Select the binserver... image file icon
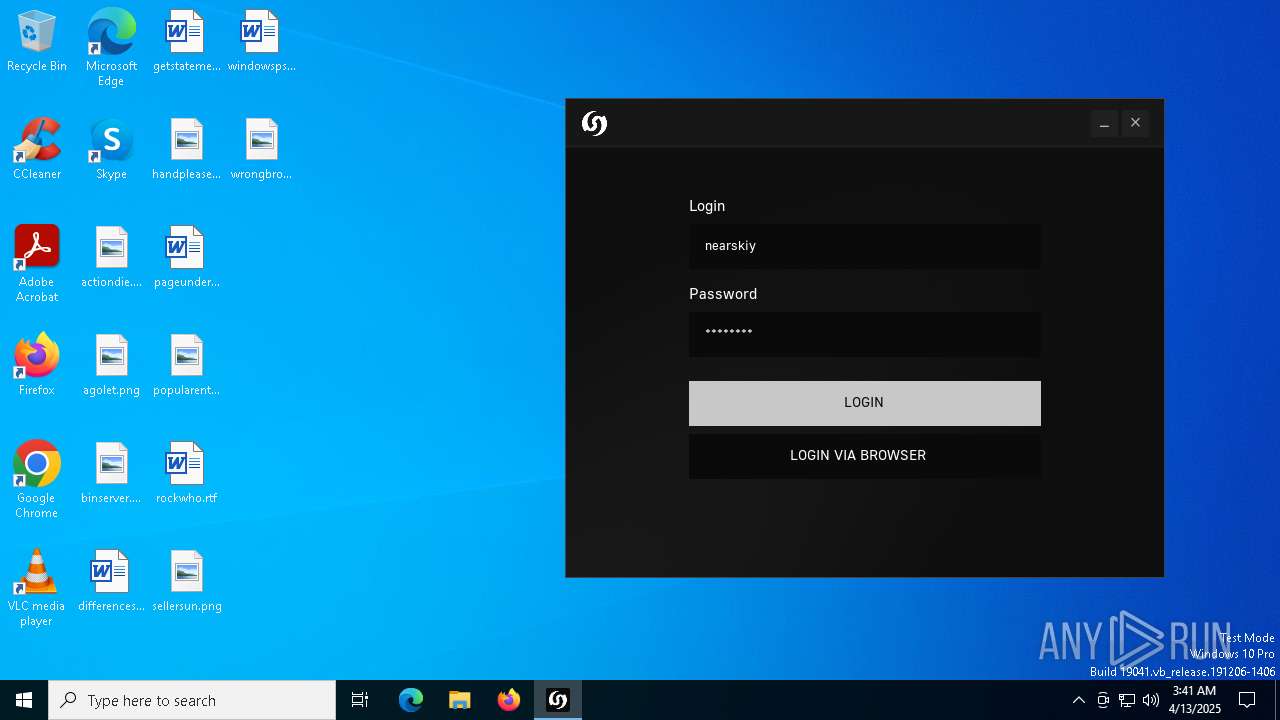Viewport: 1280px width, 720px height. coord(111,474)
